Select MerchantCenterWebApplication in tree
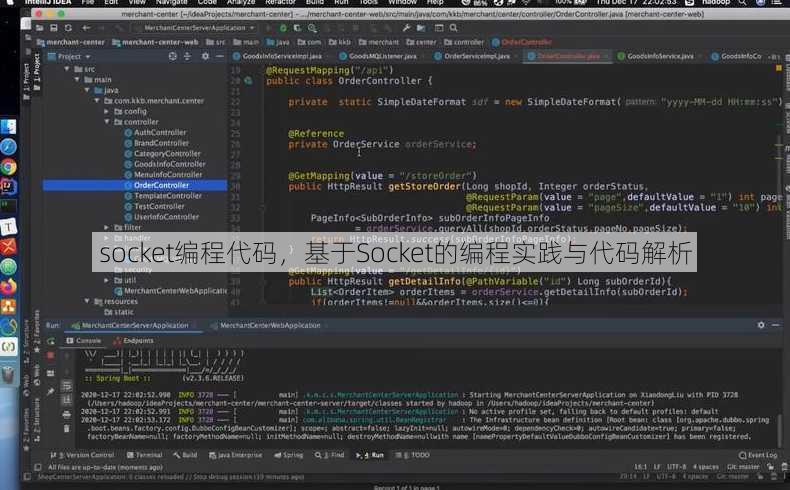The image size is (790, 490). pyautogui.click(x=170, y=291)
